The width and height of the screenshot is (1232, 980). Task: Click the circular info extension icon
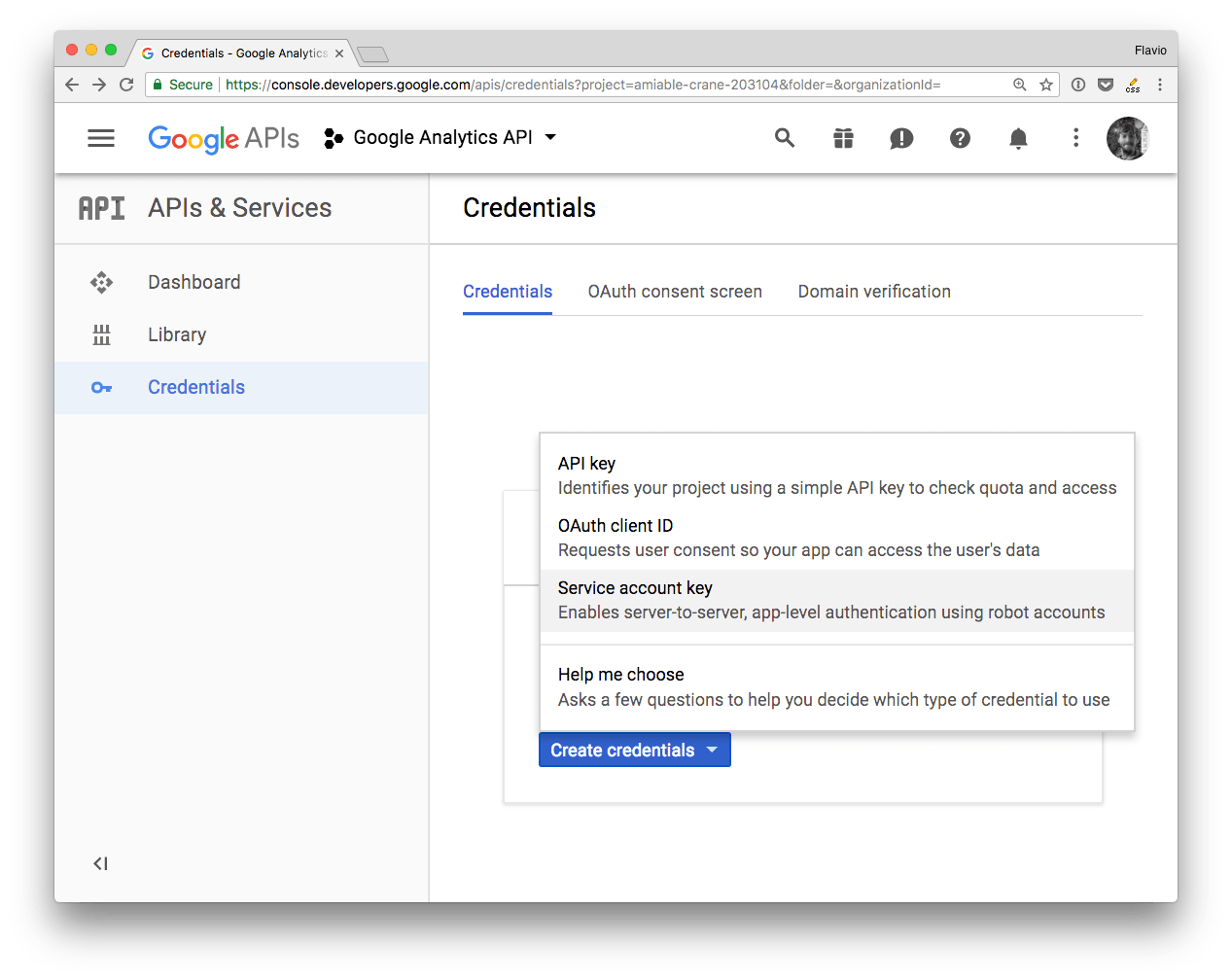pyautogui.click(x=1078, y=85)
